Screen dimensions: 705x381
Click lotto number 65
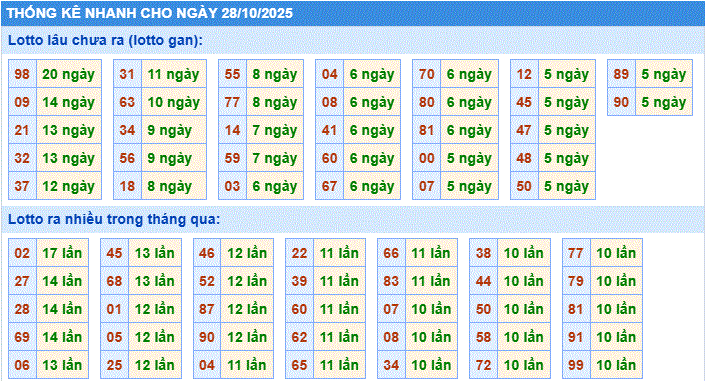point(299,365)
